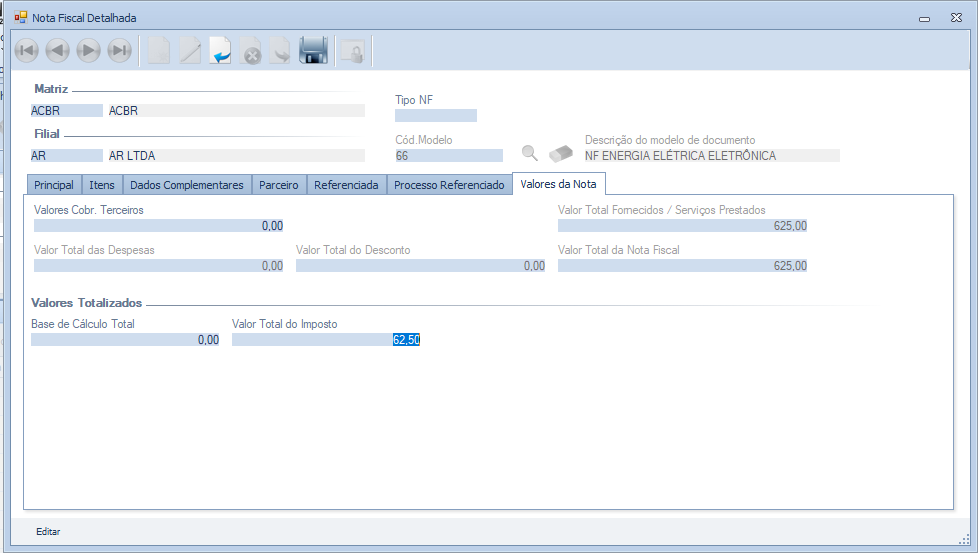The width and height of the screenshot is (978, 553).
Task: Click the edit pencil toolbar icon
Action: [x=190, y=50]
